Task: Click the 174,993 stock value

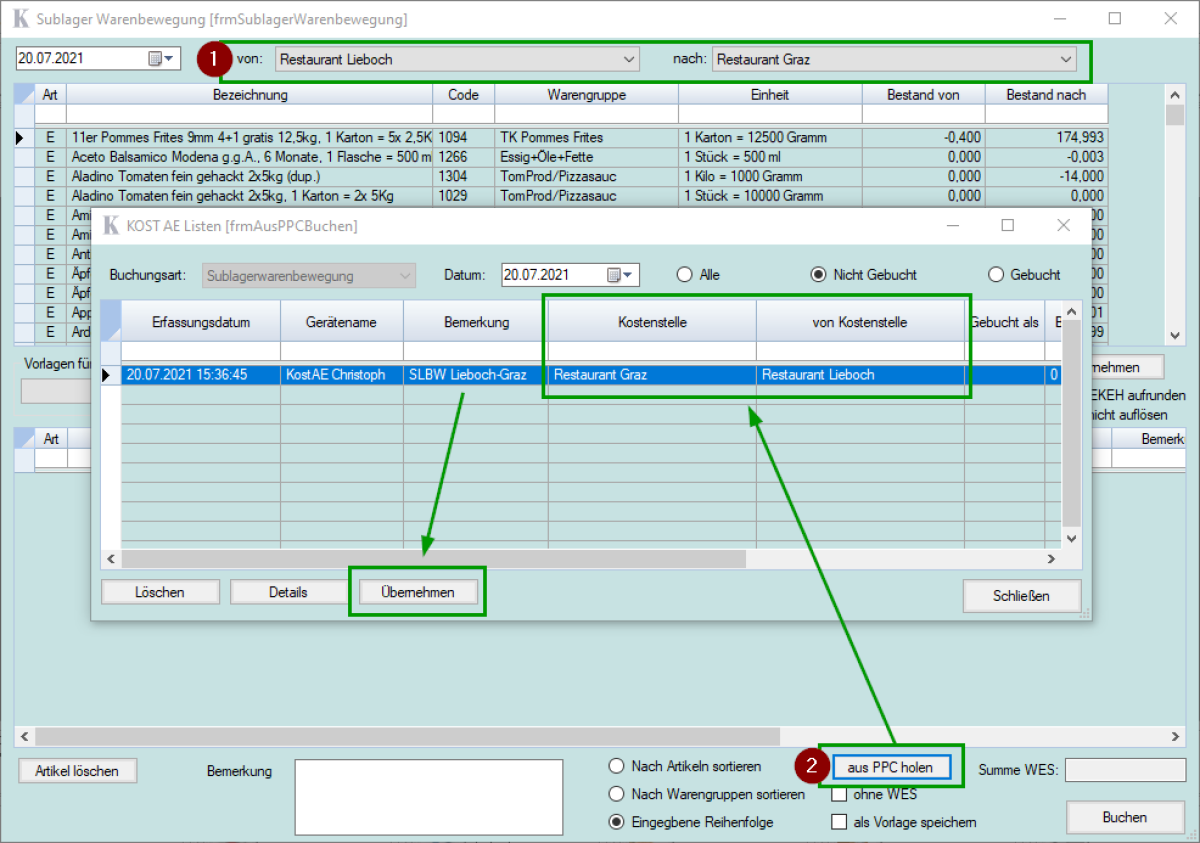Action: click(1046, 137)
